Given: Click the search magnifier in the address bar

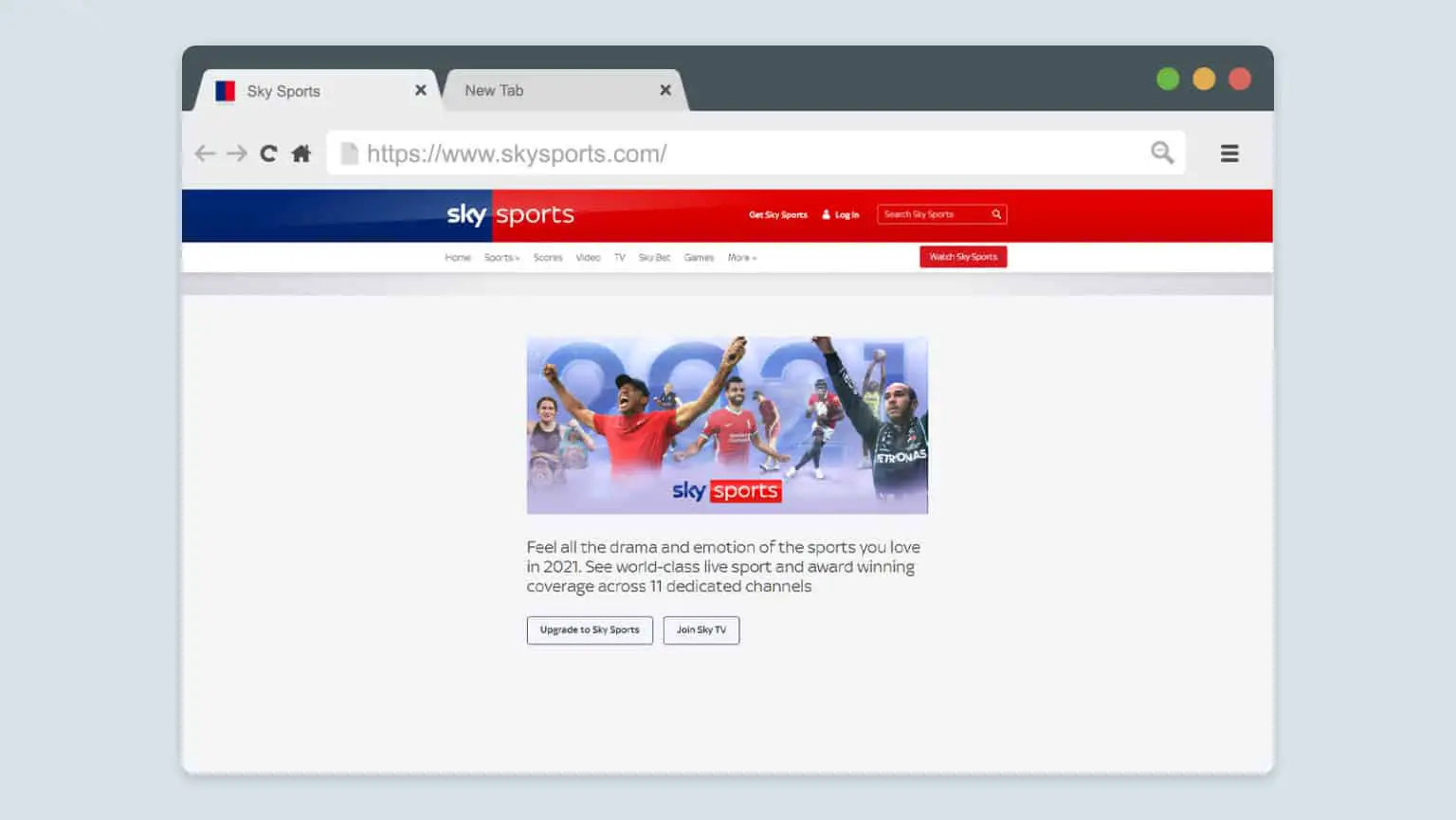Looking at the screenshot, I should pos(1161,152).
